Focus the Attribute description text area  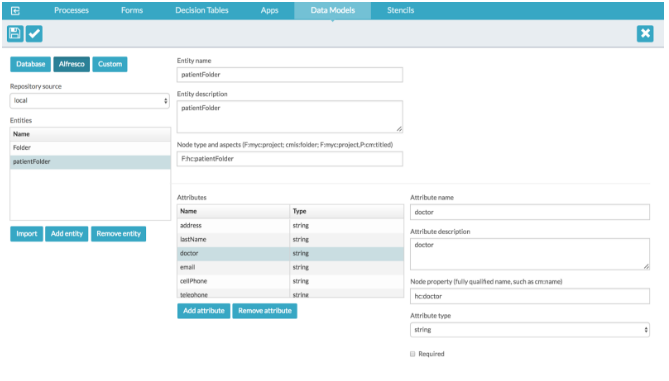tap(530, 254)
